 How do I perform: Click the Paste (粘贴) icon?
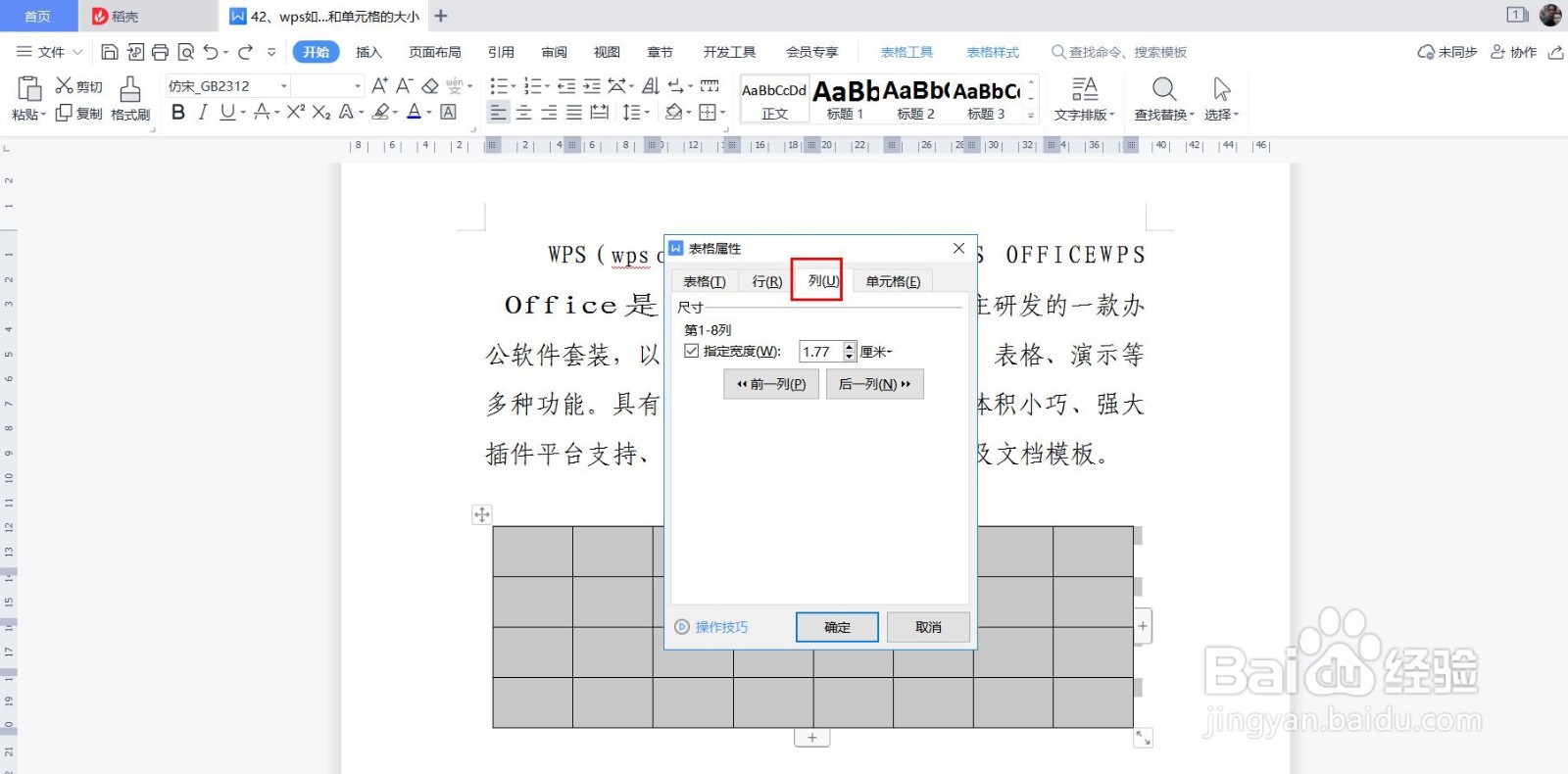(x=29, y=89)
